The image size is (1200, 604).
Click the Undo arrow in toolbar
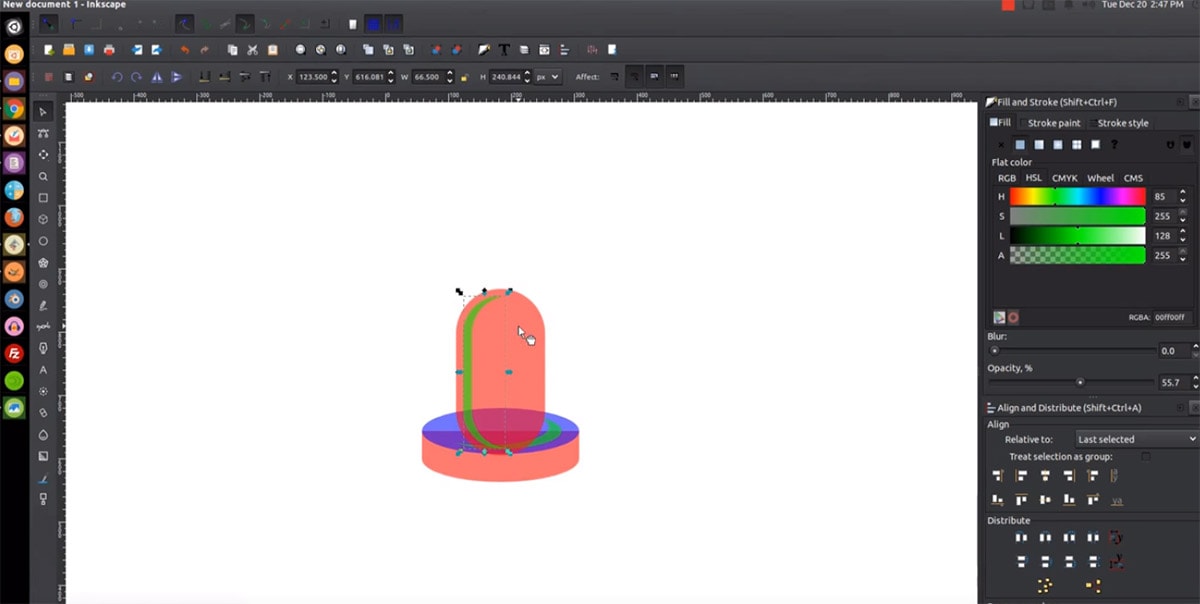(x=184, y=50)
